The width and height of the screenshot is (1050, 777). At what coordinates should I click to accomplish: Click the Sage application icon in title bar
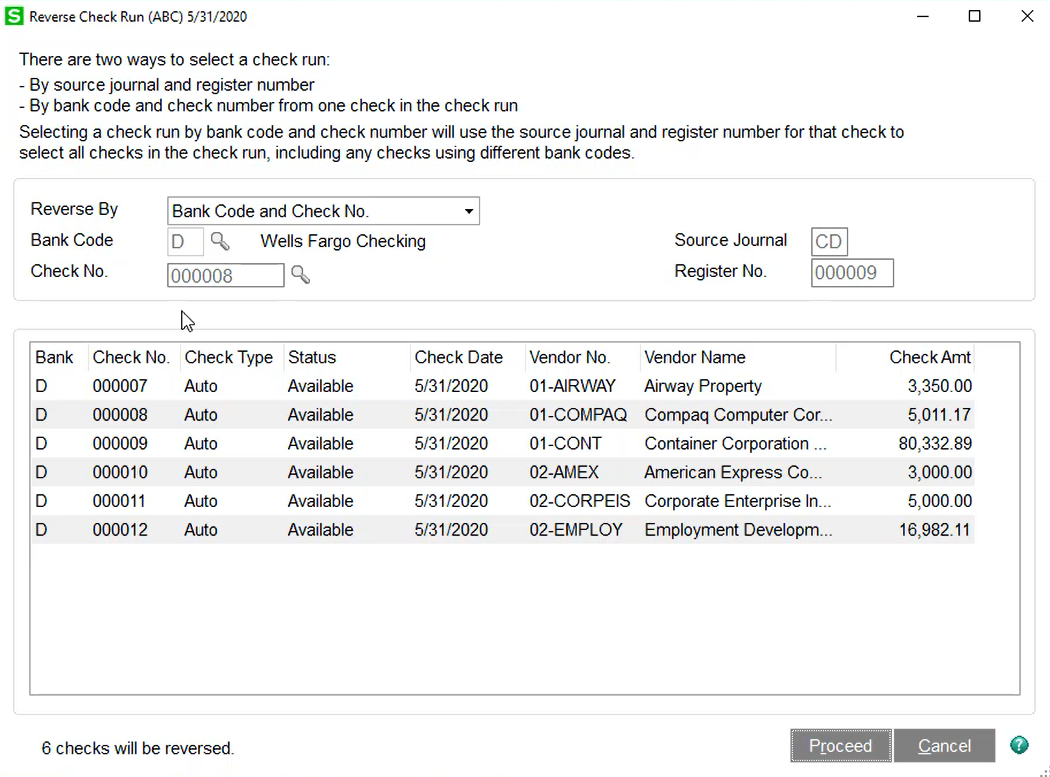pyautogui.click(x=14, y=16)
